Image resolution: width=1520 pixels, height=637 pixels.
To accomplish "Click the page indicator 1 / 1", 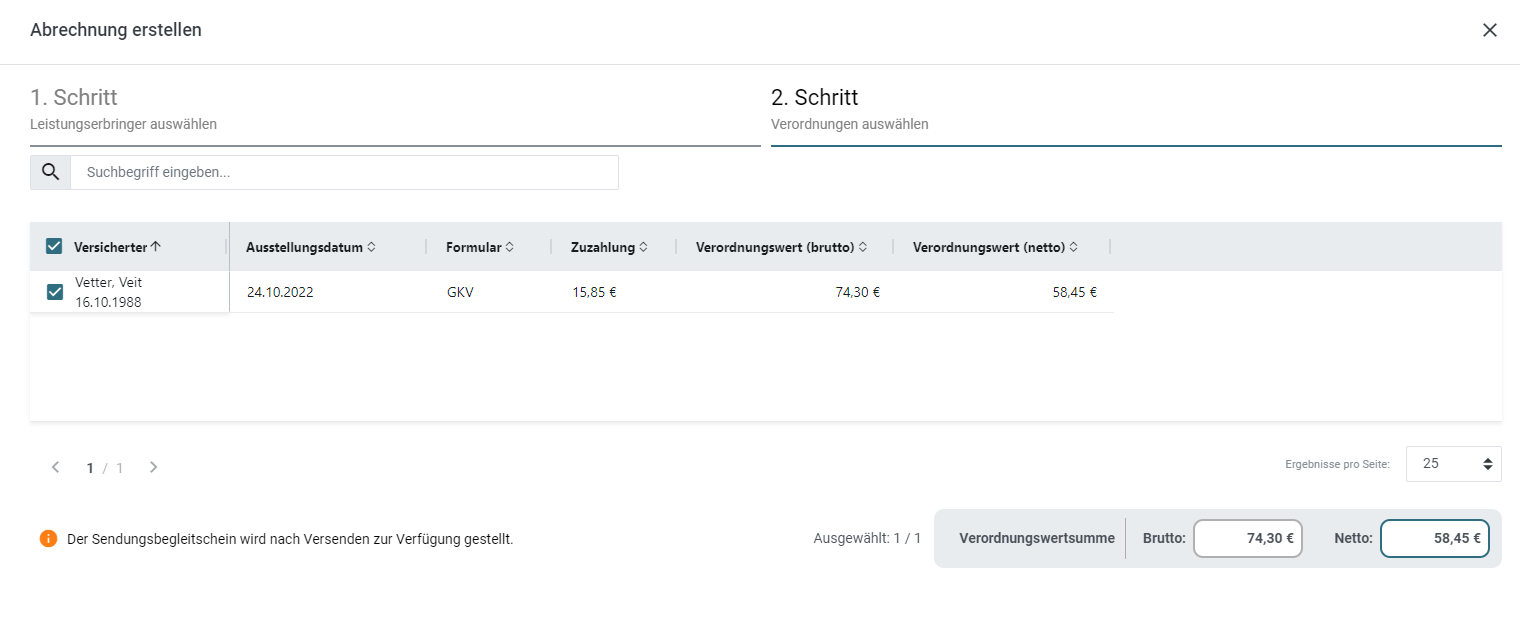I will point(105,467).
